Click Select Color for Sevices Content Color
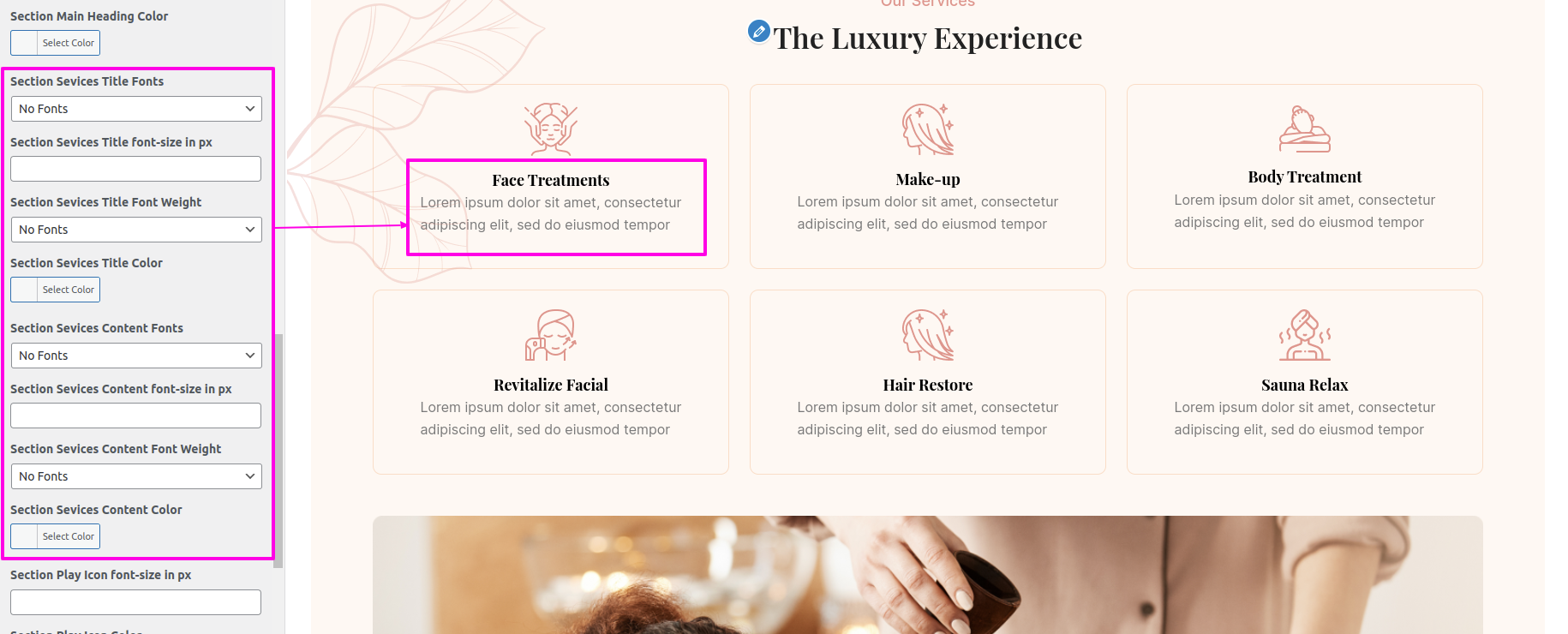 pyautogui.click(x=55, y=536)
